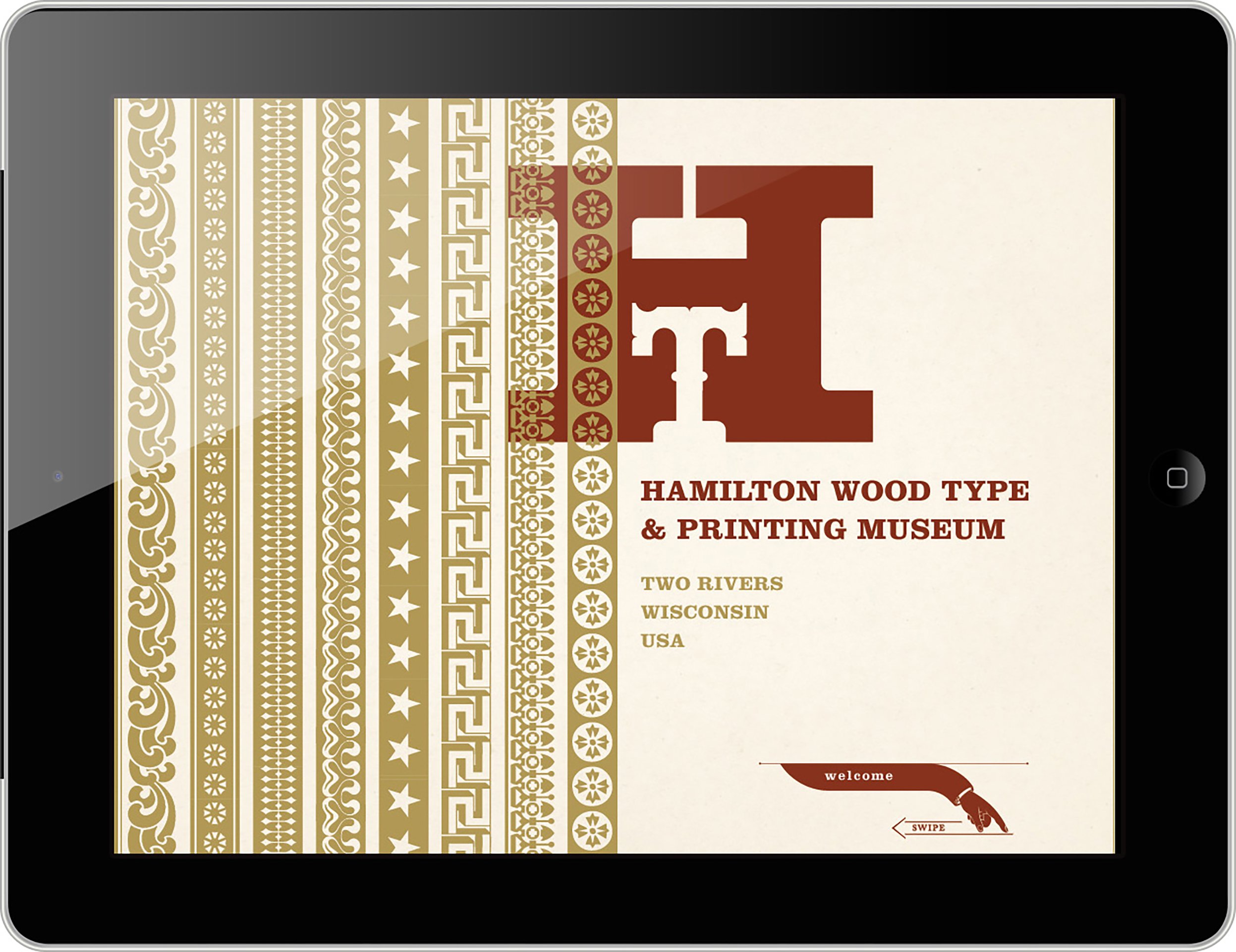Tap the large rosette circle border strip
This screenshot has height=952, width=1236.
[592, 566]
